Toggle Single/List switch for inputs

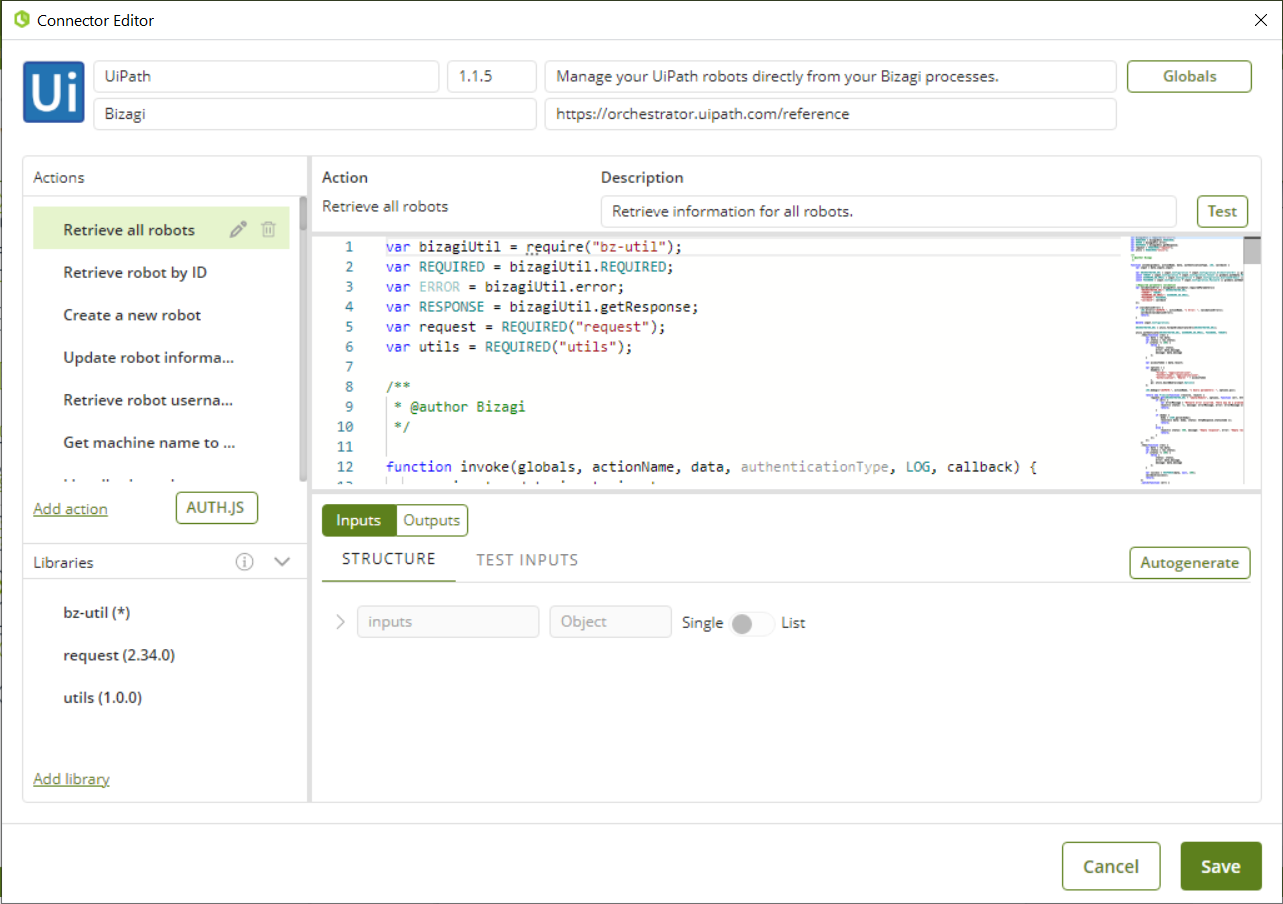coord(751,623)
